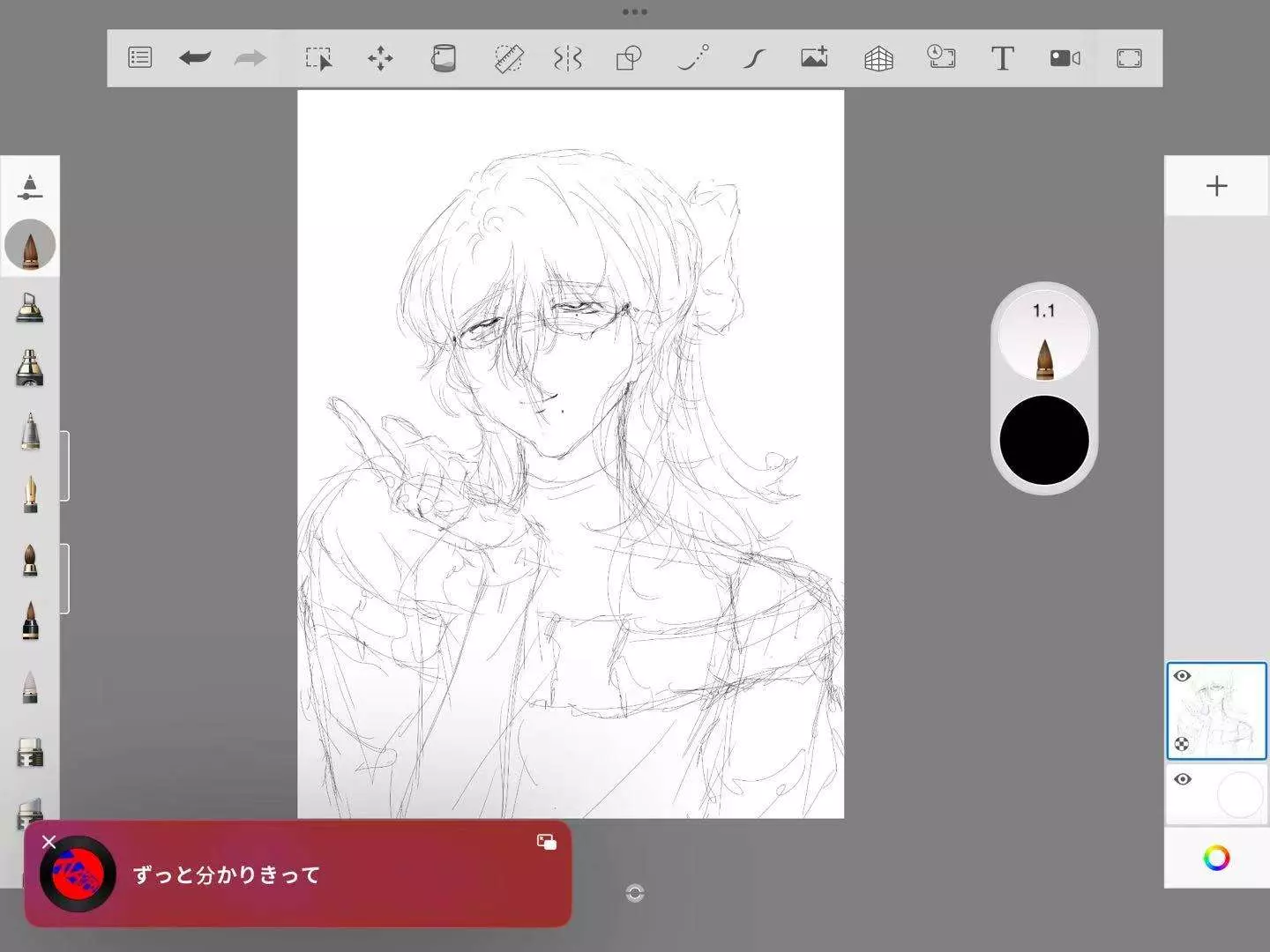
Task: Select the flood fill bucket tool
Action: [x=443, y=59]
